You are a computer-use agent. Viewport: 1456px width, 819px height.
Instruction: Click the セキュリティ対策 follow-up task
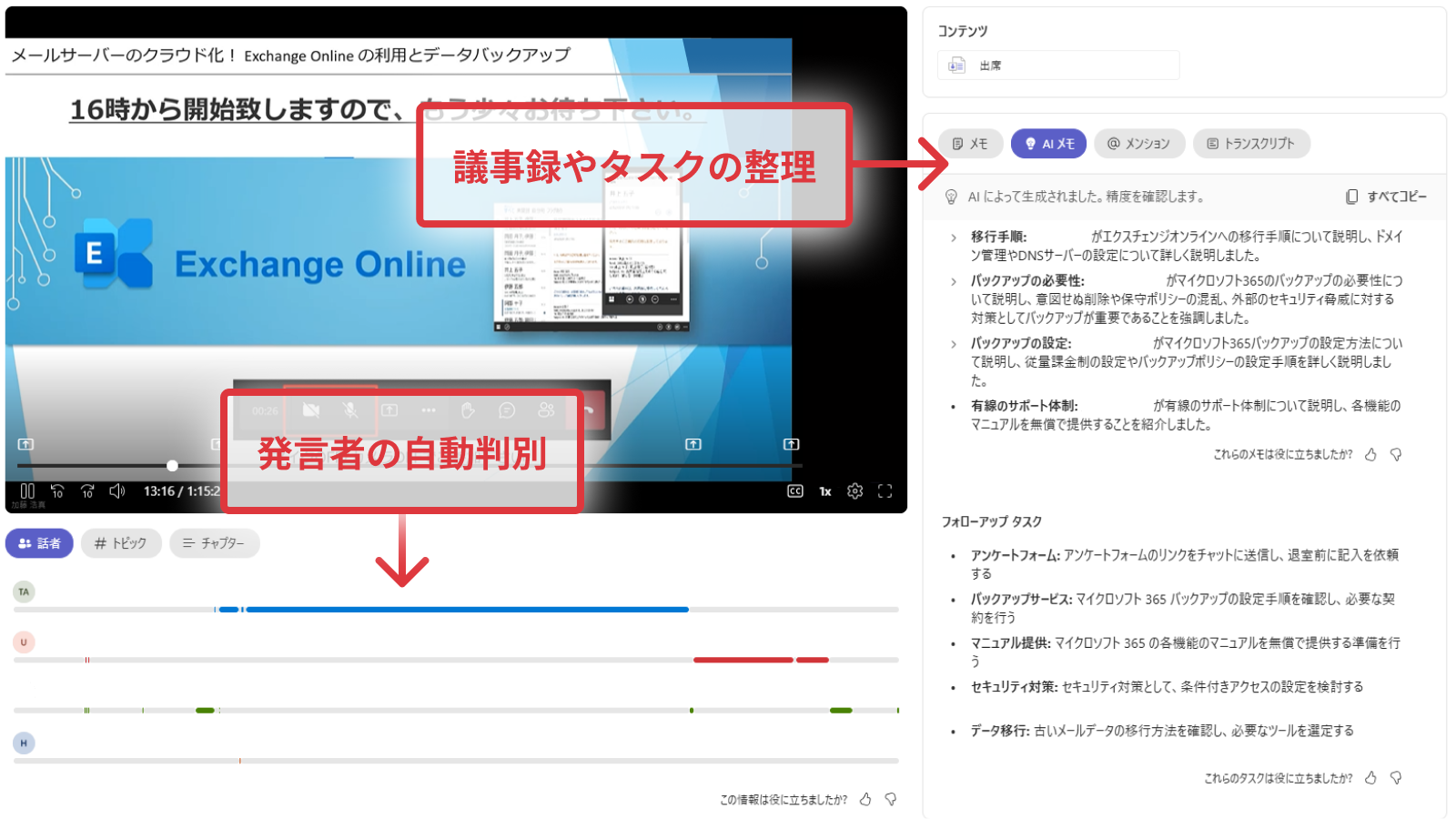pos(1167,687)
